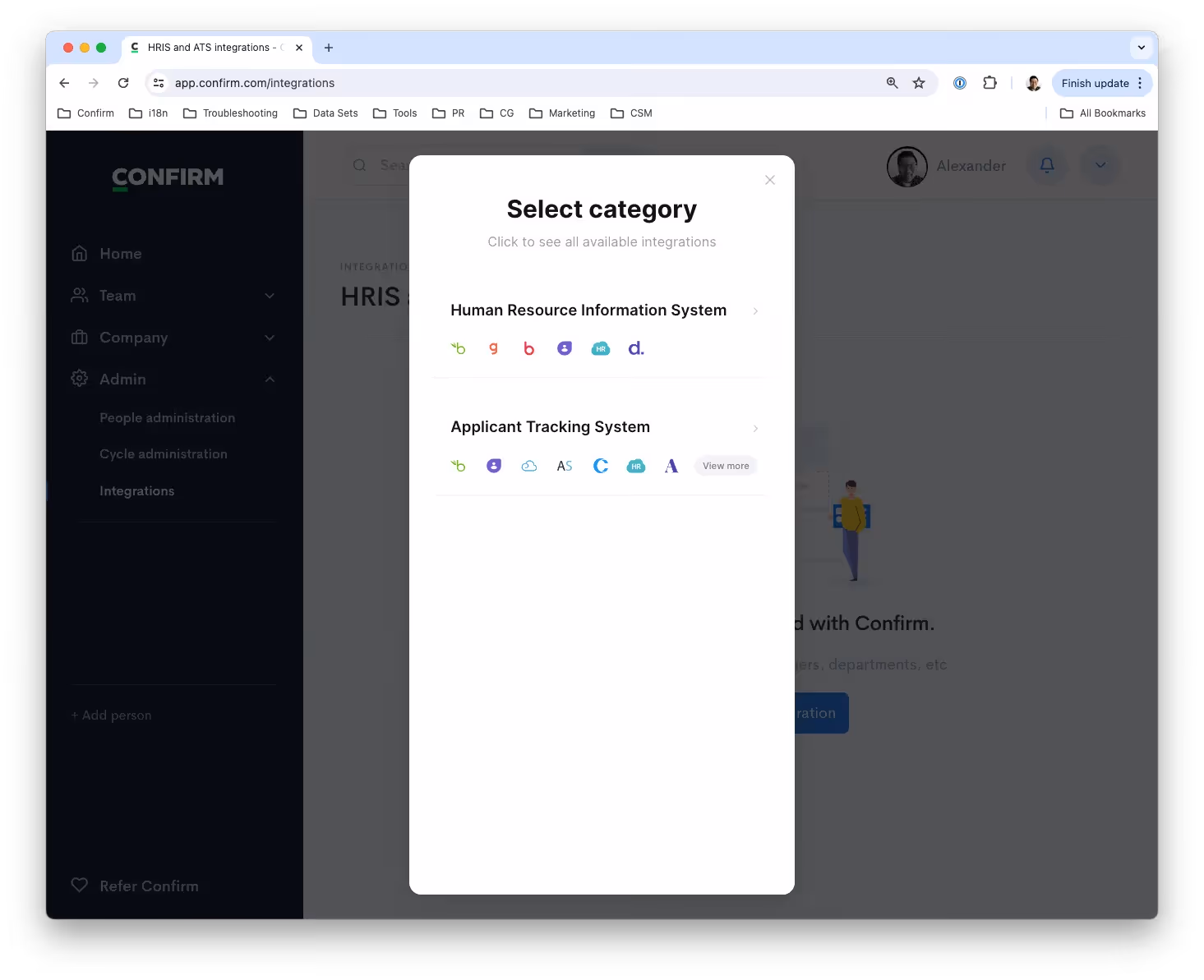Click the 1Password extension icon

960,83
